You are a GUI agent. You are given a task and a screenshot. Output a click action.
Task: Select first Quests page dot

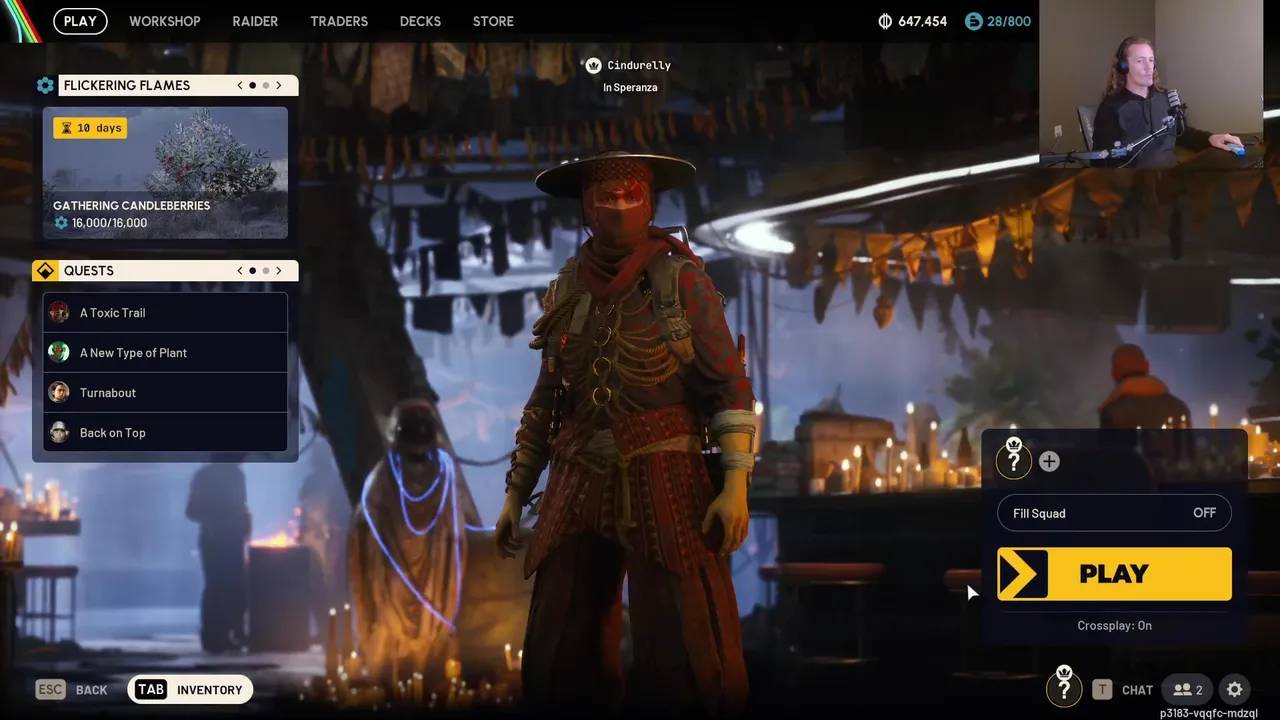pos(252,270)
